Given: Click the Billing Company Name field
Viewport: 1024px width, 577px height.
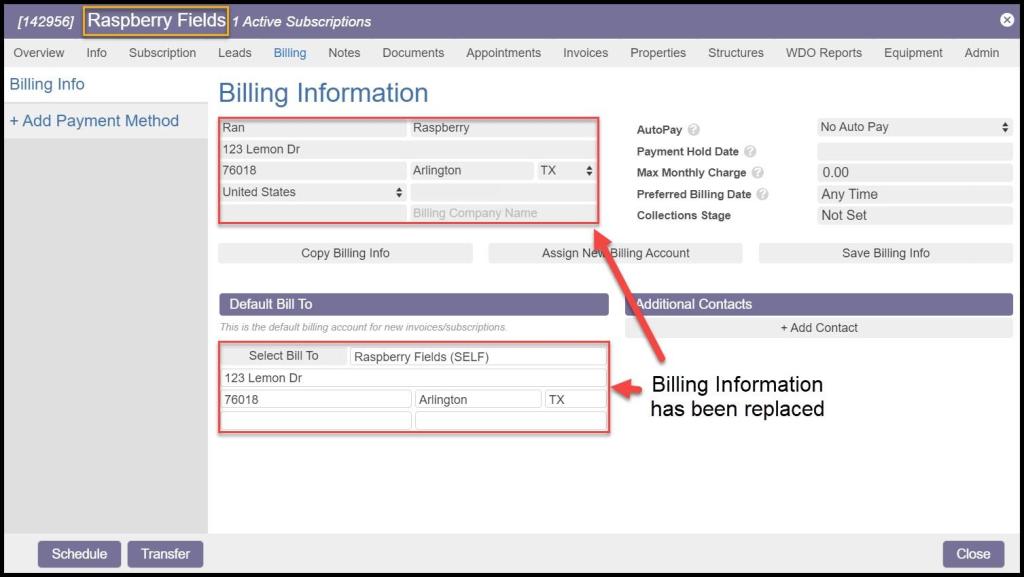Looking at the screenshot, I should tap(503, 213).
